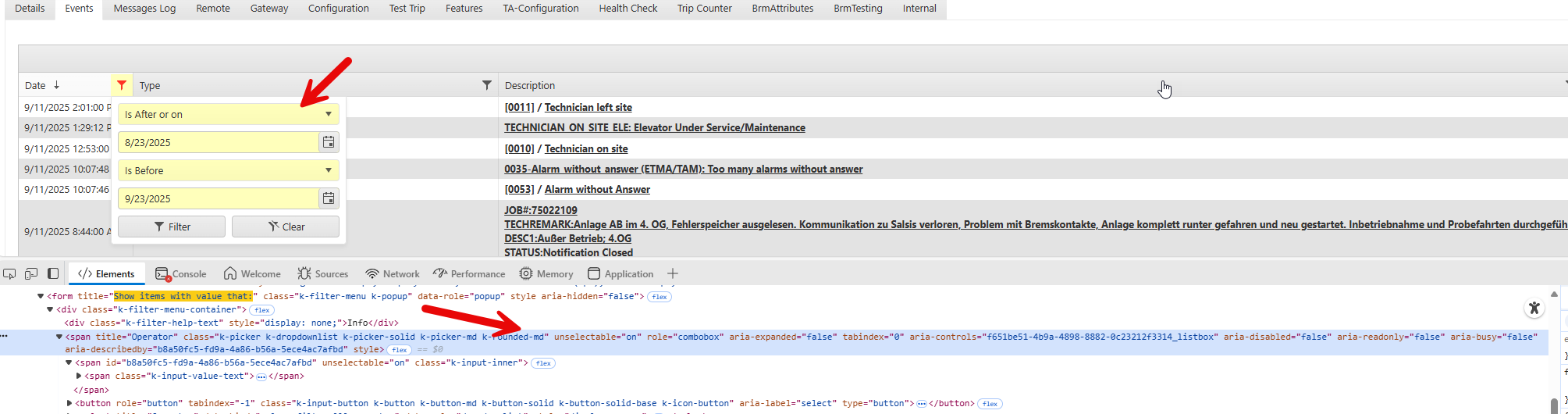Open calendar picker for 8/23/2025 date
This screenshot has width=1568, height=414.
click(329, 142)
